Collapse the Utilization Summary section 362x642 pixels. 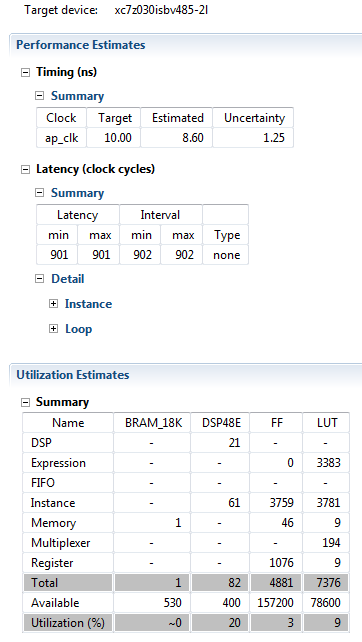pos(25,403)
